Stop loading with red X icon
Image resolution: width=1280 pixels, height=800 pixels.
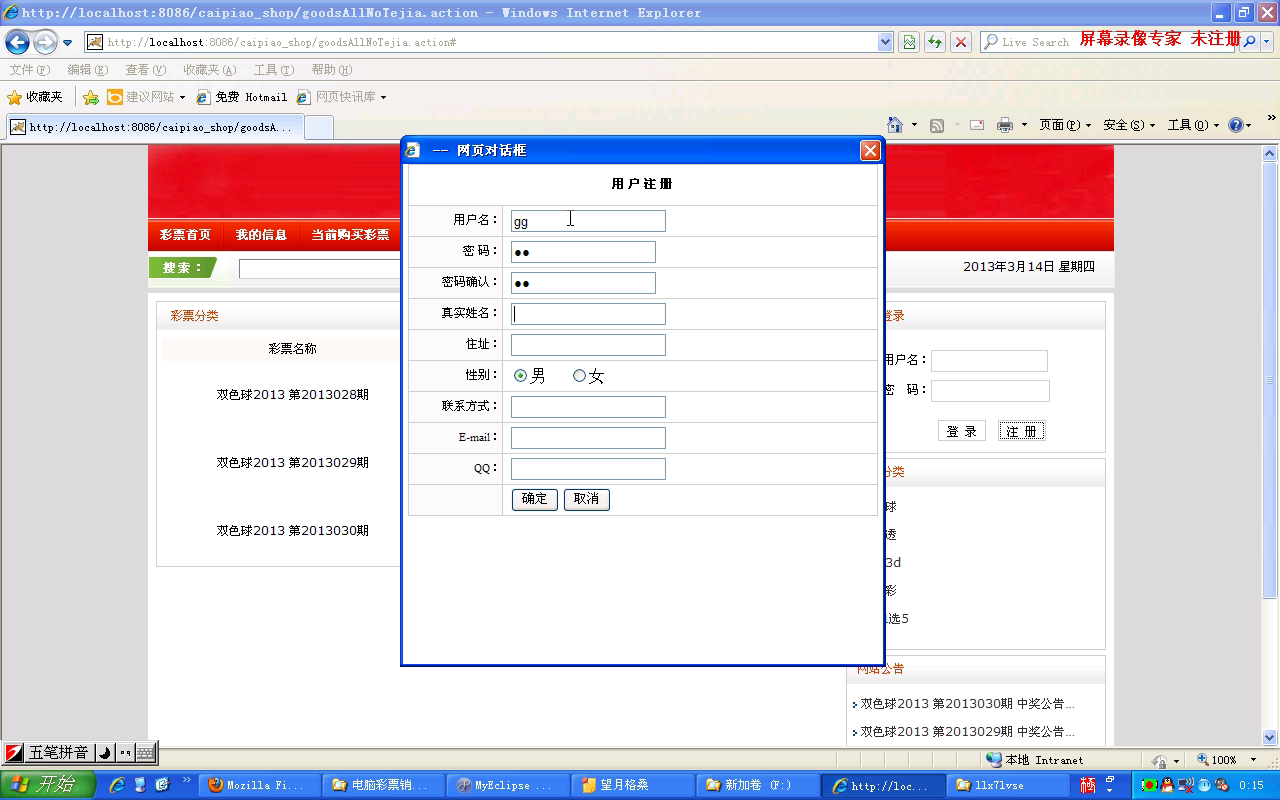click(x=961, y=42)
